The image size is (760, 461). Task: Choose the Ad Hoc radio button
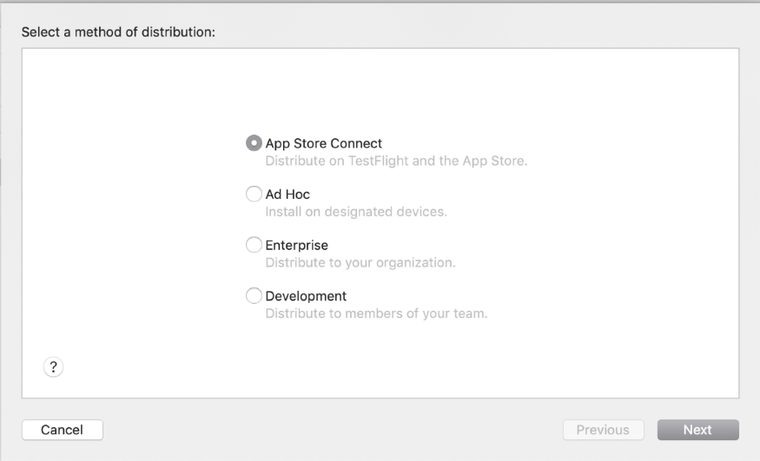coord(254,194)
